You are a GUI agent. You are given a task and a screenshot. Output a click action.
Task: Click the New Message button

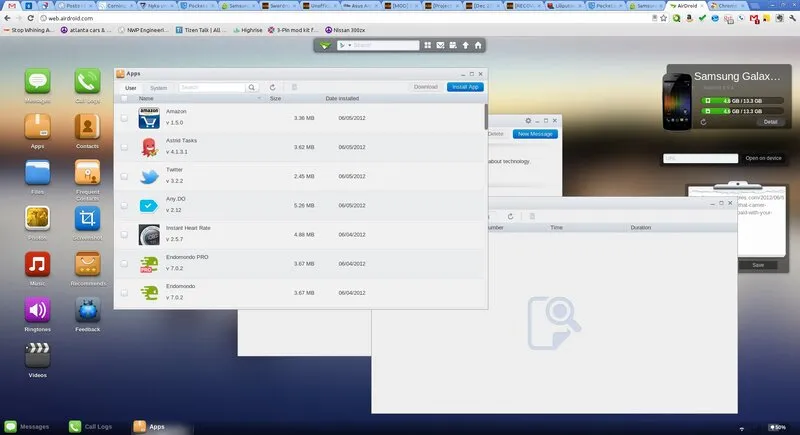coord(535,134)
